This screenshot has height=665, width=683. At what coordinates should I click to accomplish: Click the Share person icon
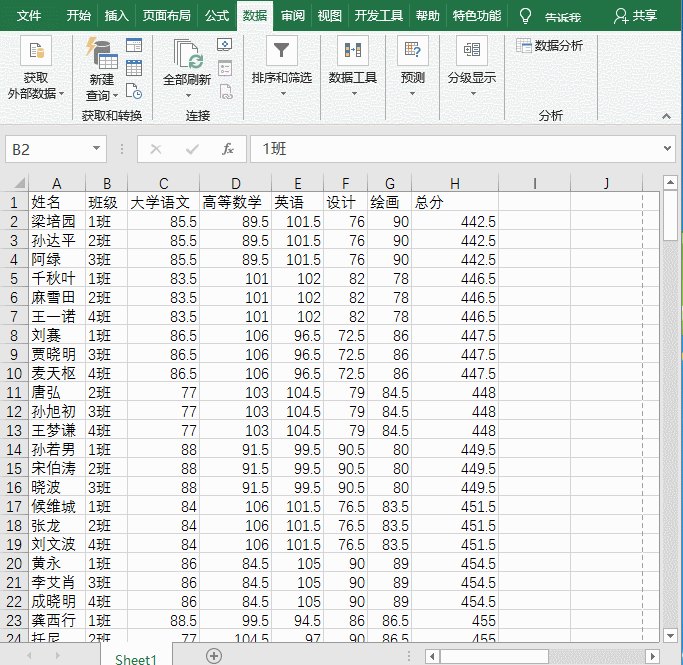click(620, 16)
